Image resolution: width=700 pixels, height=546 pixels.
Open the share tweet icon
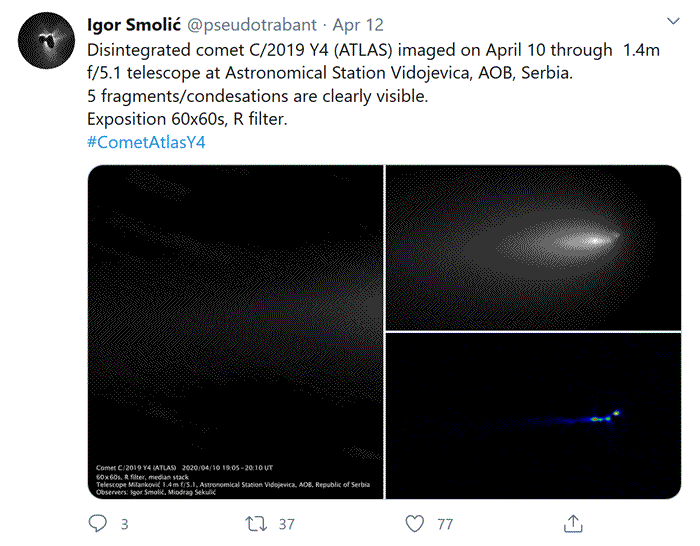(x=574, y=523)
